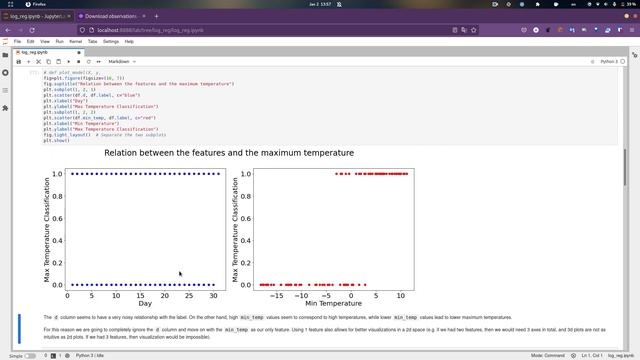
Task: Open the View menu
Action: coord(44,42)
